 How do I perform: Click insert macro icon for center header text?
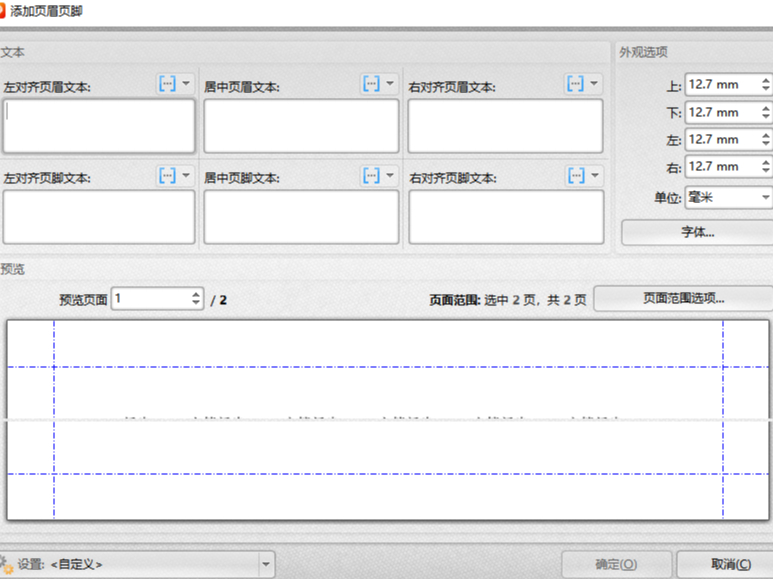372,84
